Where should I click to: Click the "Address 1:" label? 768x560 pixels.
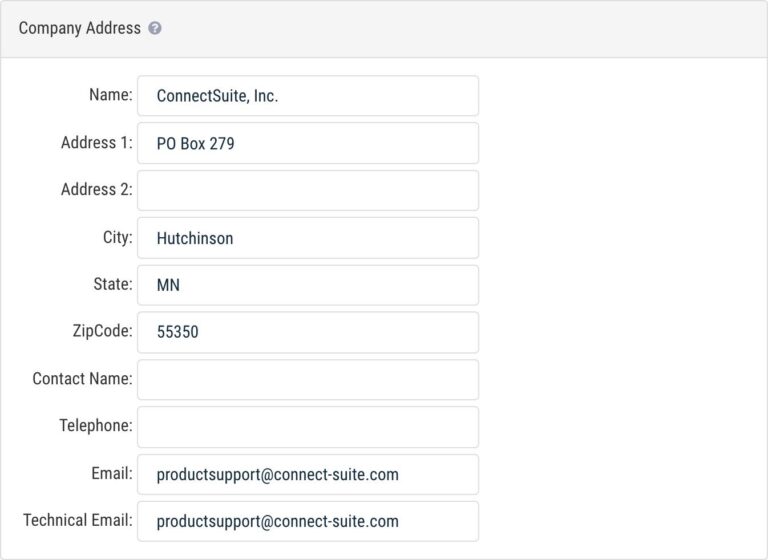pos(96,143)
